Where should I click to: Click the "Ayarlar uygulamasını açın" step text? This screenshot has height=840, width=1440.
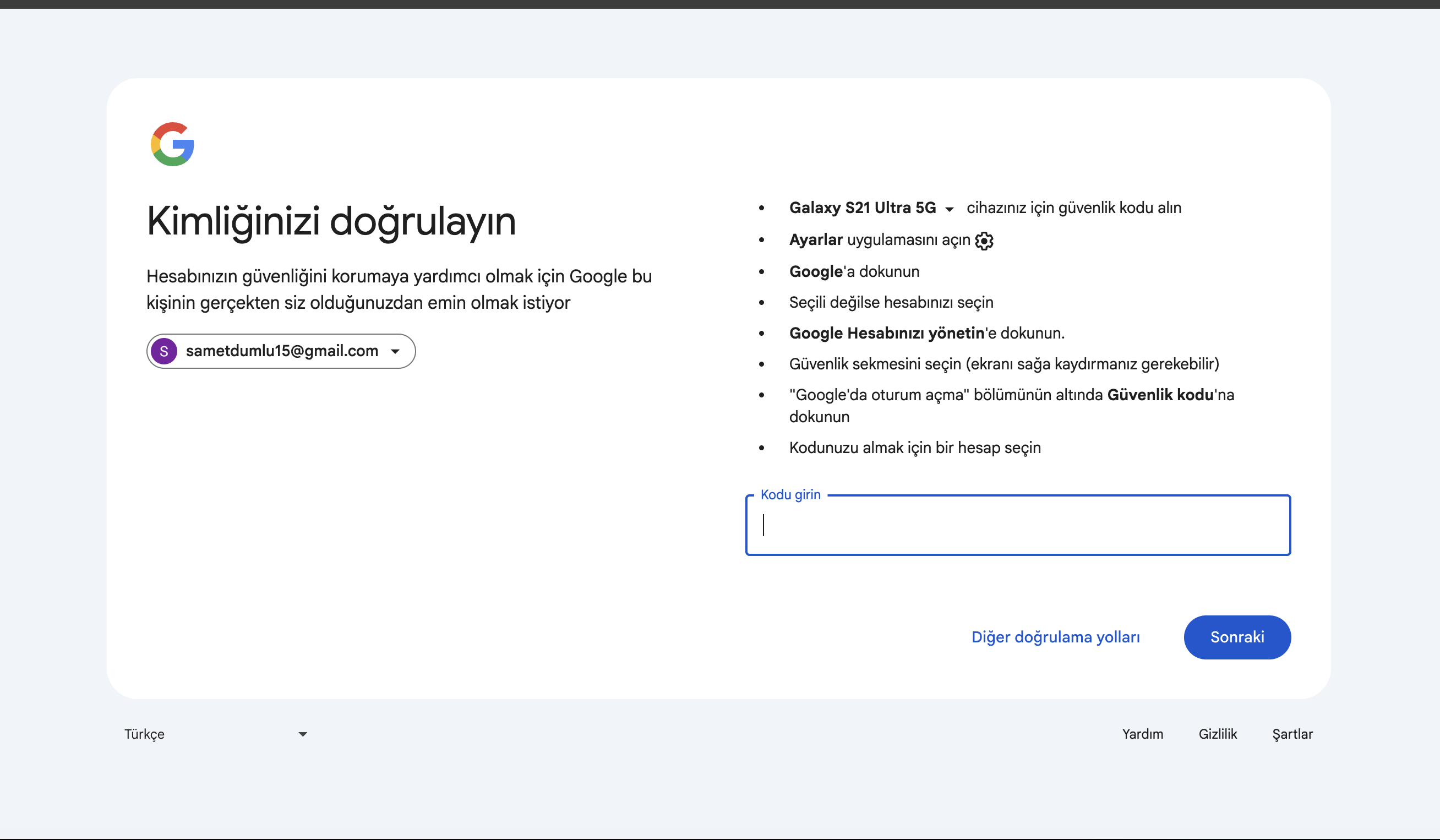[x=880, y=240]
